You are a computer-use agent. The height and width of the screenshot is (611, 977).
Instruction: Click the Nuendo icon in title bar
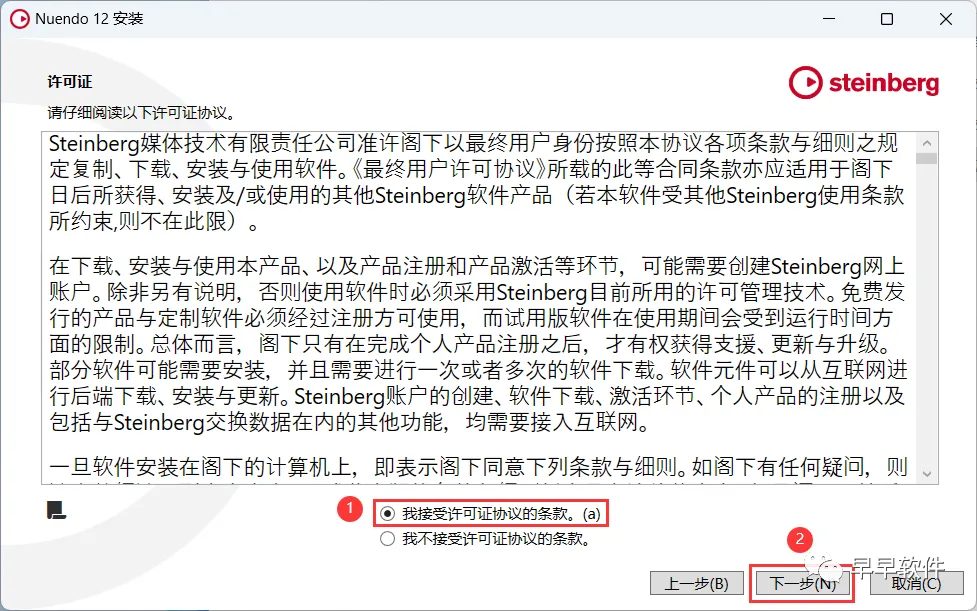click(x=19, y=19)
